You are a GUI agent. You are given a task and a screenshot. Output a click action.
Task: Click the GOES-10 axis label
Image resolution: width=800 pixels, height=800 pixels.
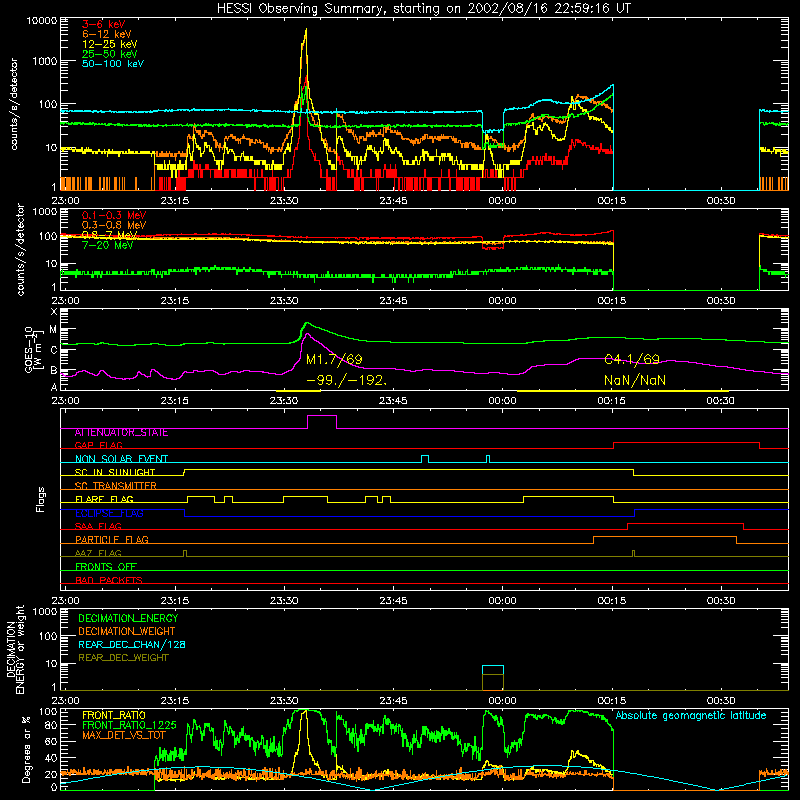(x=32, y=349)
